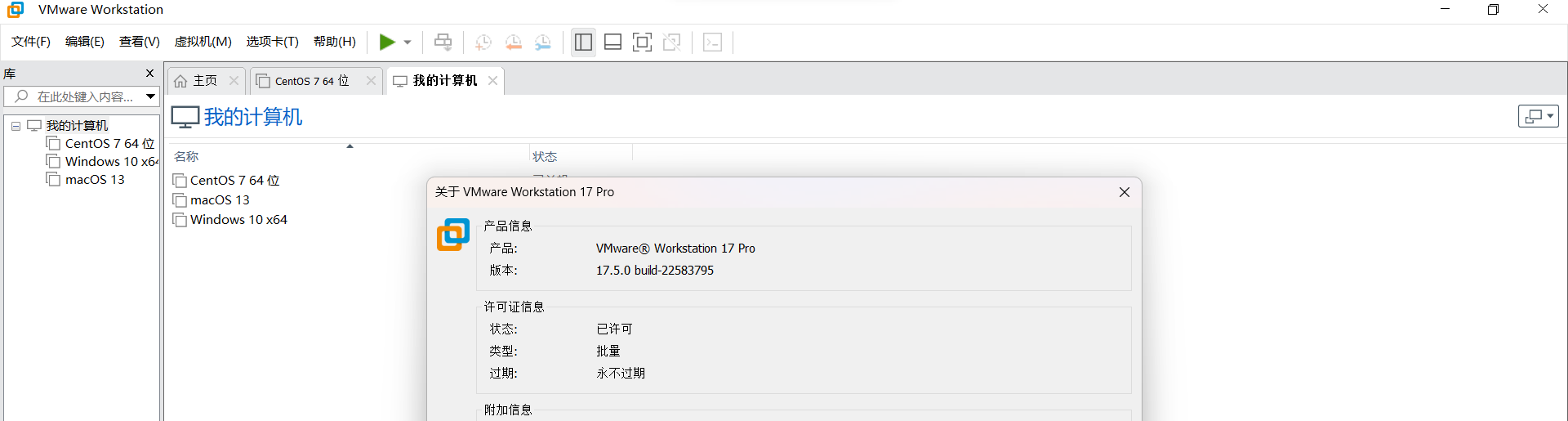Viewport: 1568px width, 421px height.
Task: Click the revert snapshot icon
Action: point(513,43)
